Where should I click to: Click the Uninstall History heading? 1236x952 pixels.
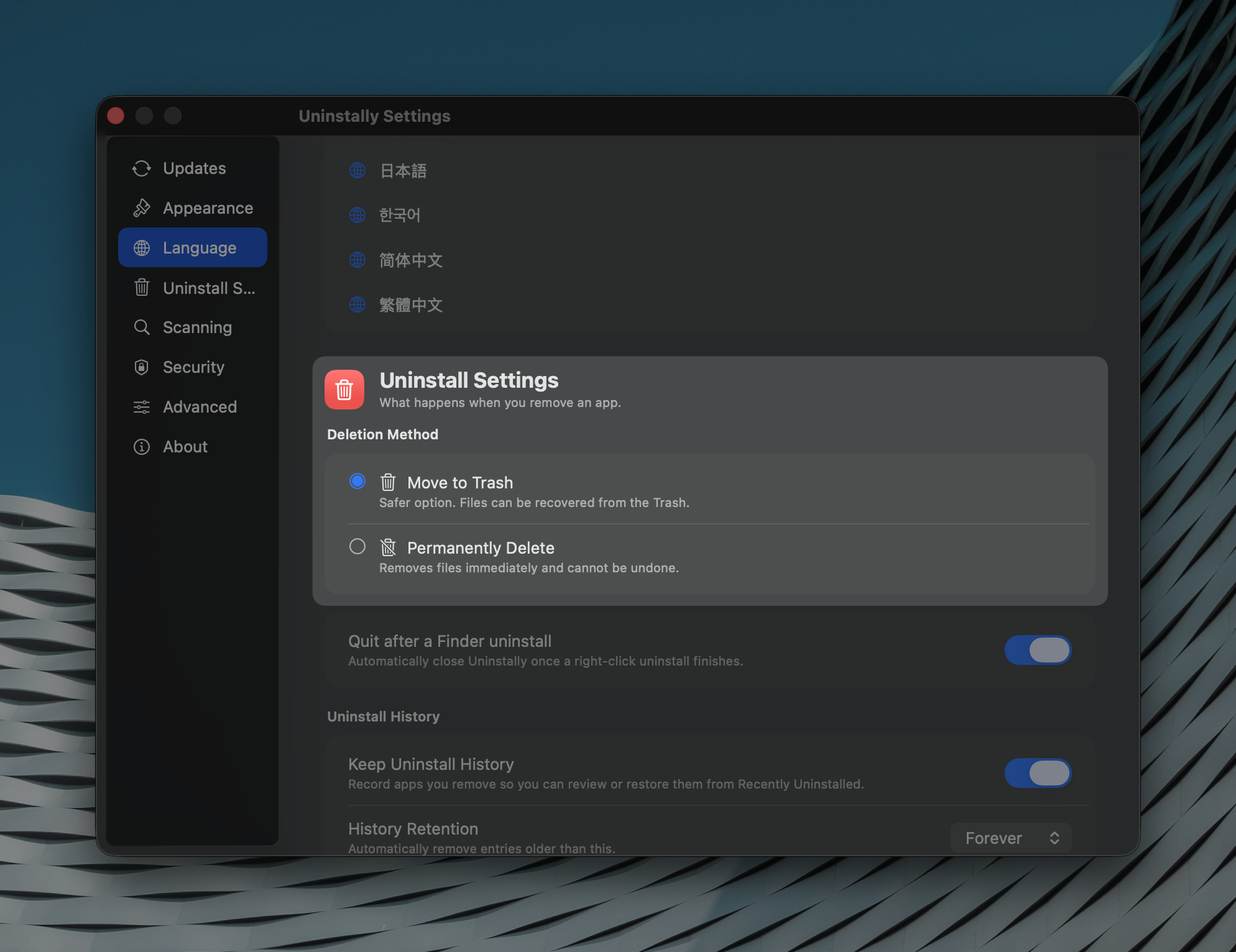point(384,716)
